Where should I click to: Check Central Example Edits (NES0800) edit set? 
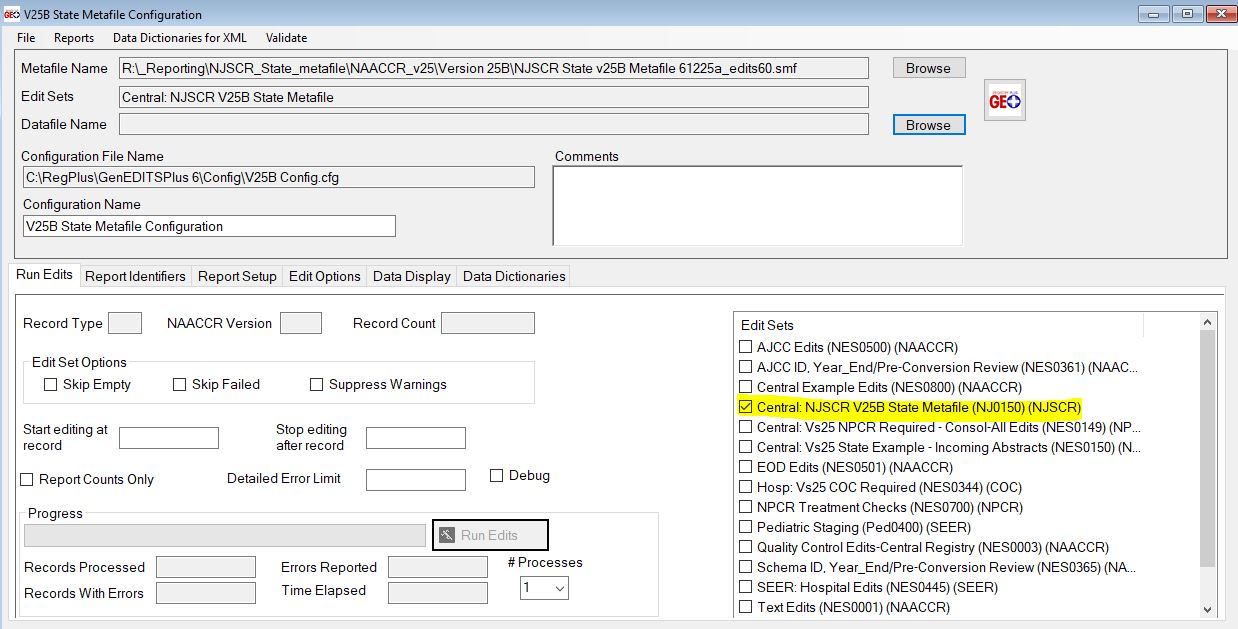[x=745, y=387]
